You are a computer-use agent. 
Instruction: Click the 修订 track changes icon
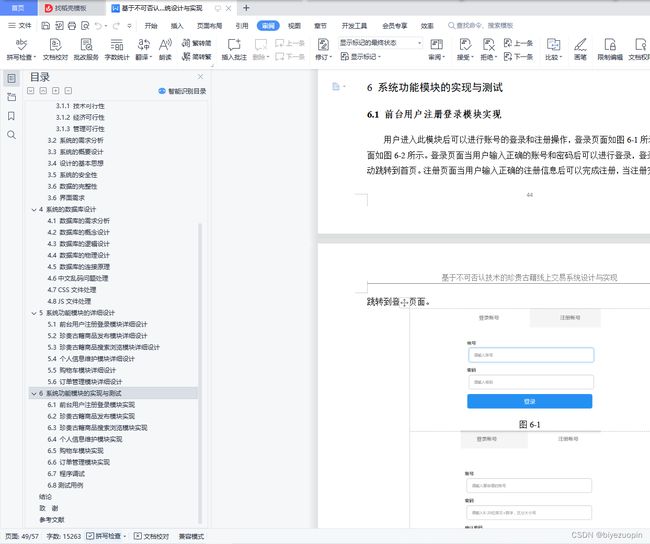click(323, 44)
